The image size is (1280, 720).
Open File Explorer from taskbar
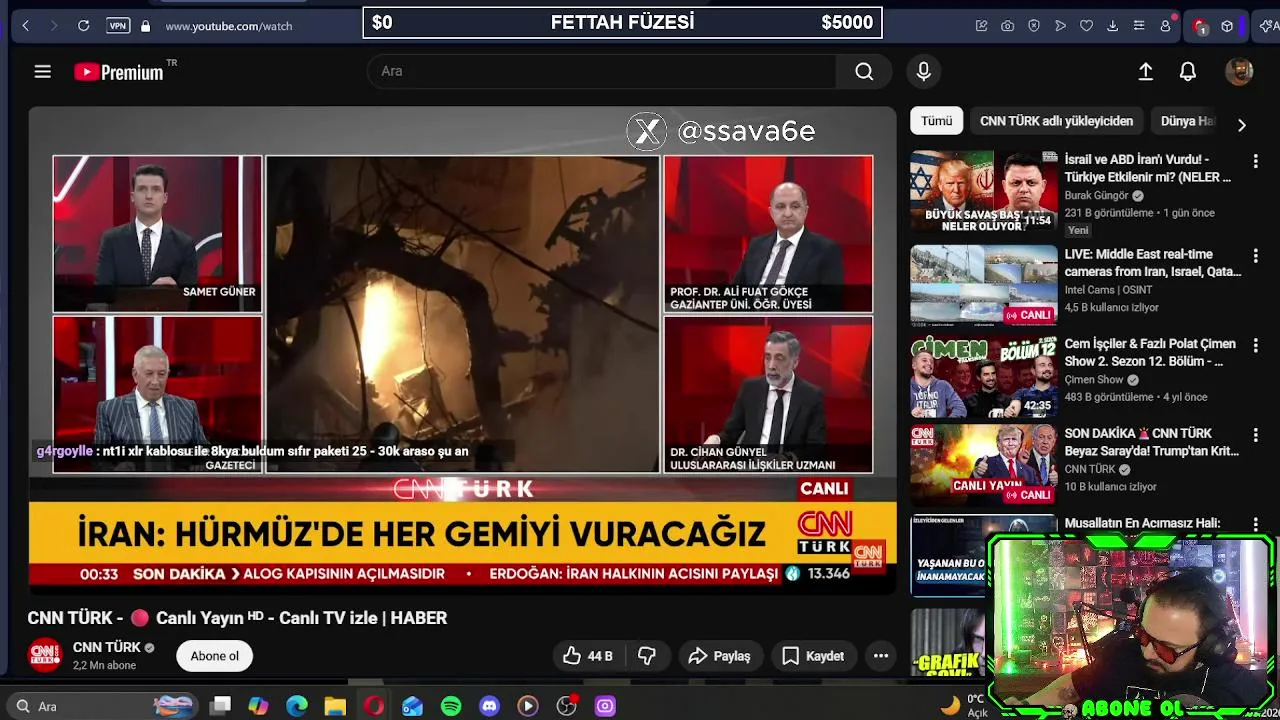[335, 706]
